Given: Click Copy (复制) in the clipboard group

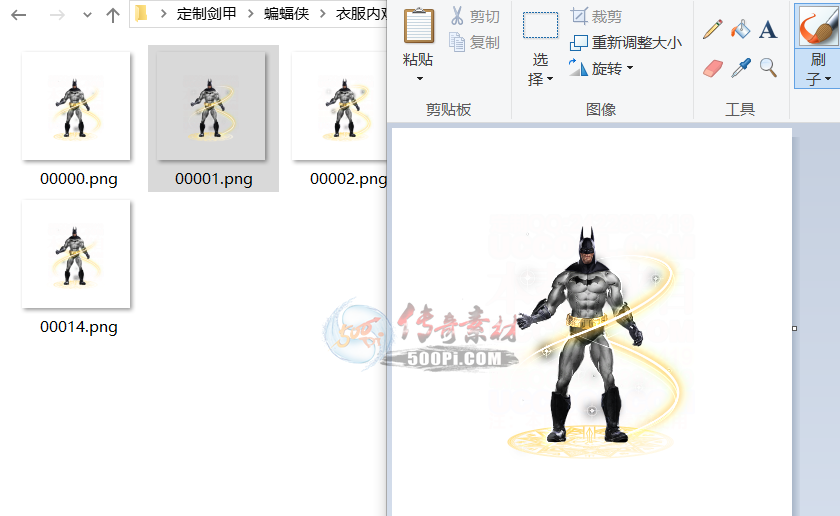Looking at the screenshot, I should pyautogui.click(x=475, y=42).
